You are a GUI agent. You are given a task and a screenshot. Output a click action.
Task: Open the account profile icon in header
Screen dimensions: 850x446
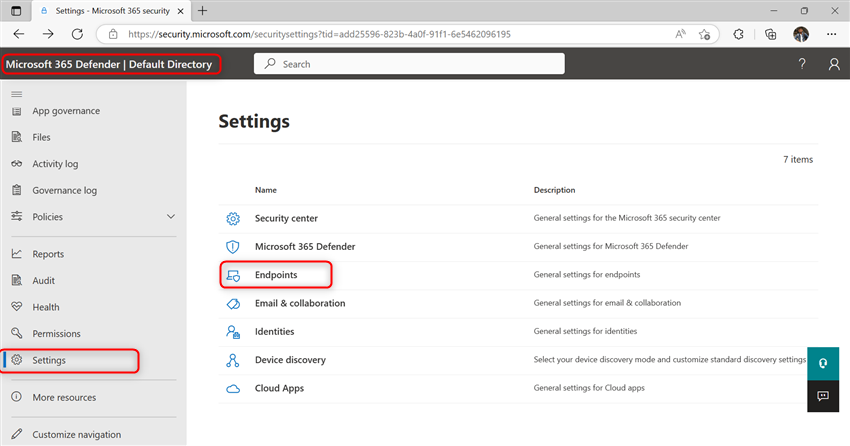click(834, 64)
